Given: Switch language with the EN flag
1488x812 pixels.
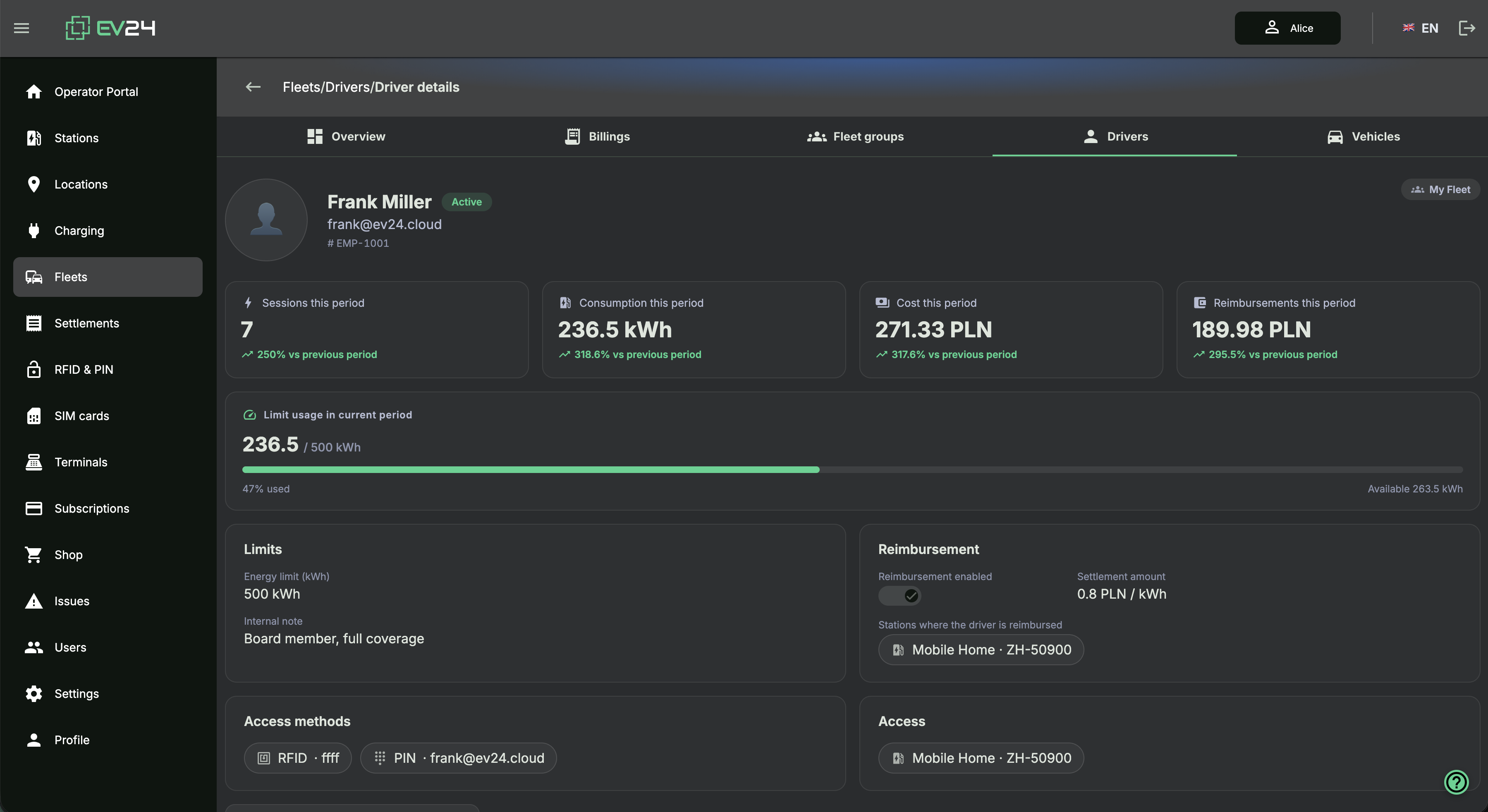Looking at the screenshot, I should 1421,28.
